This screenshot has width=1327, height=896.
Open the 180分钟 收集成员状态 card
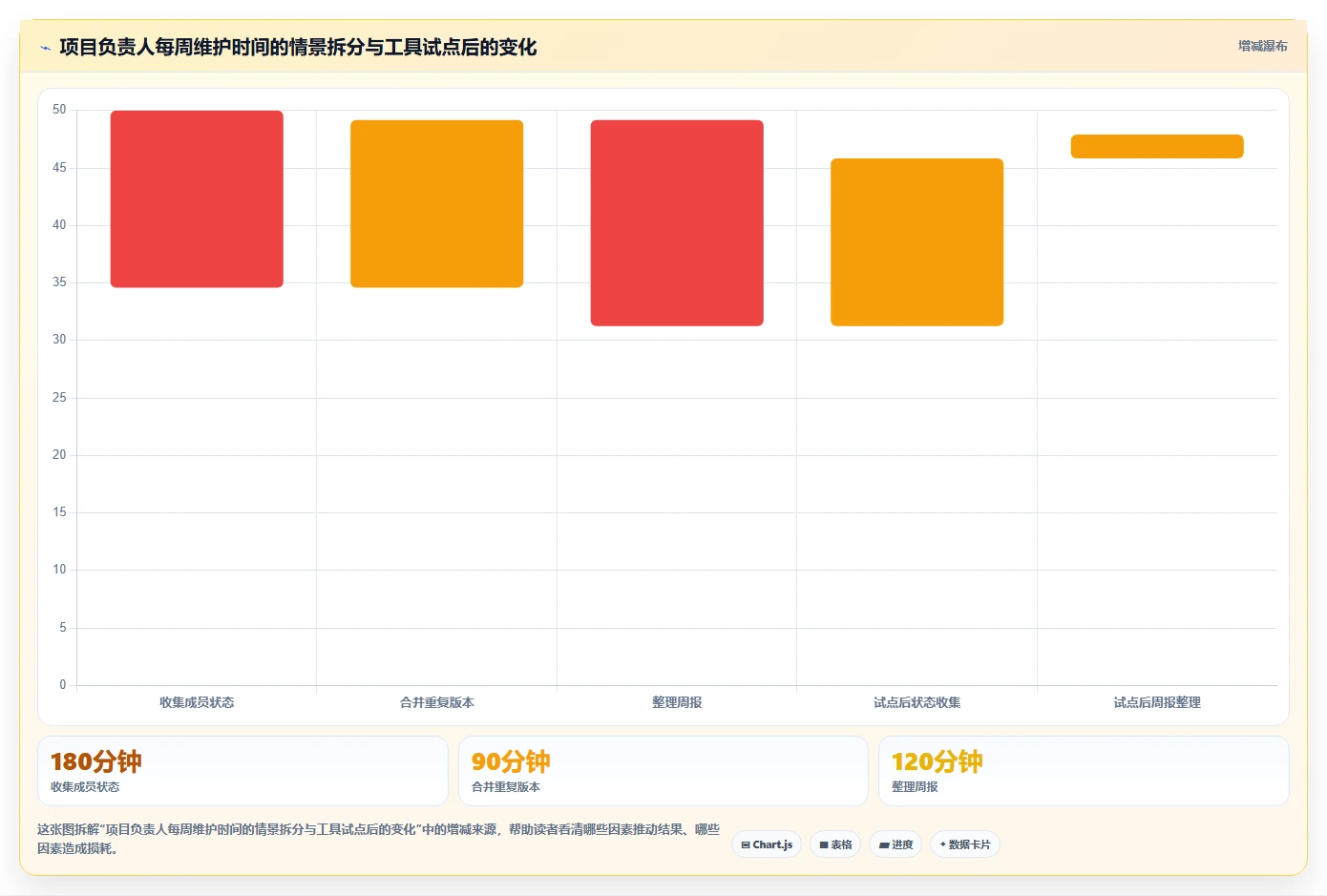(x=242, y=771)
